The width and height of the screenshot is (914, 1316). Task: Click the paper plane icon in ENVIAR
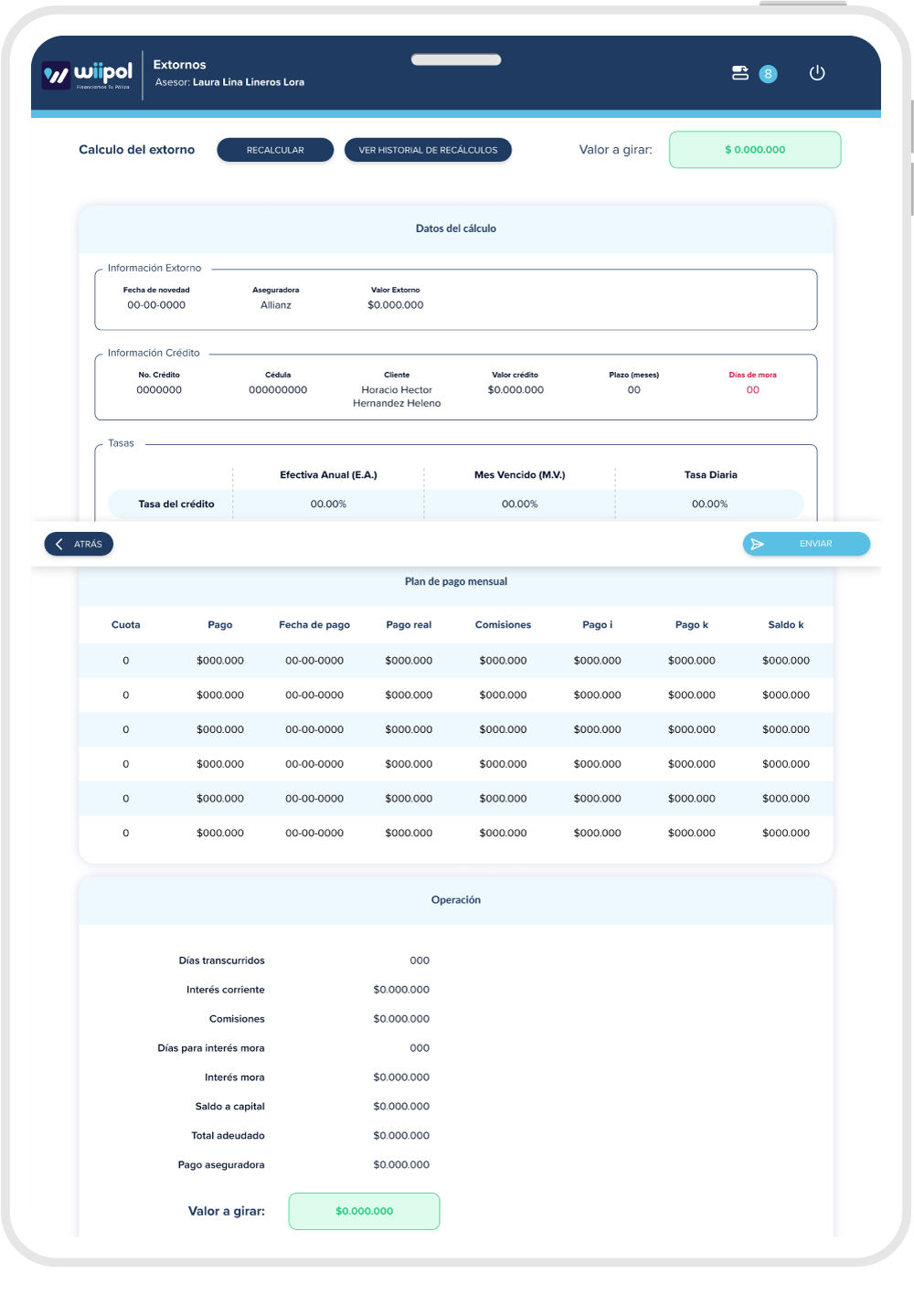(x=757, y=544)
